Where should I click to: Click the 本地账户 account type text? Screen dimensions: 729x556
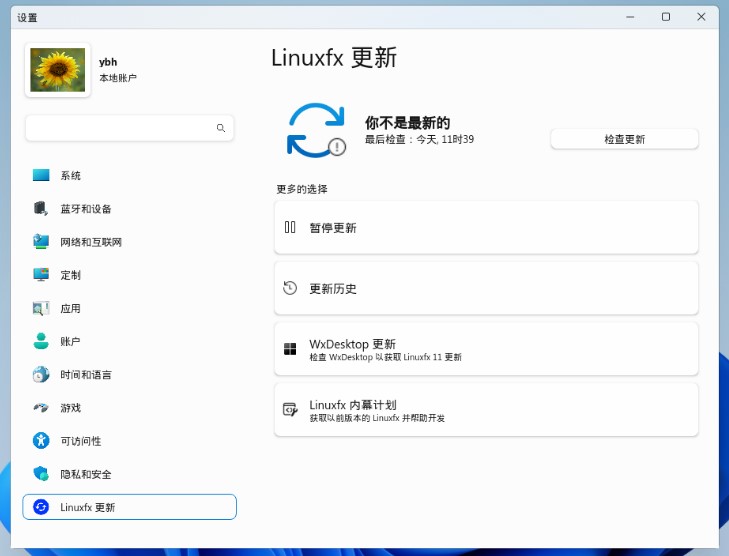[118, 78]
